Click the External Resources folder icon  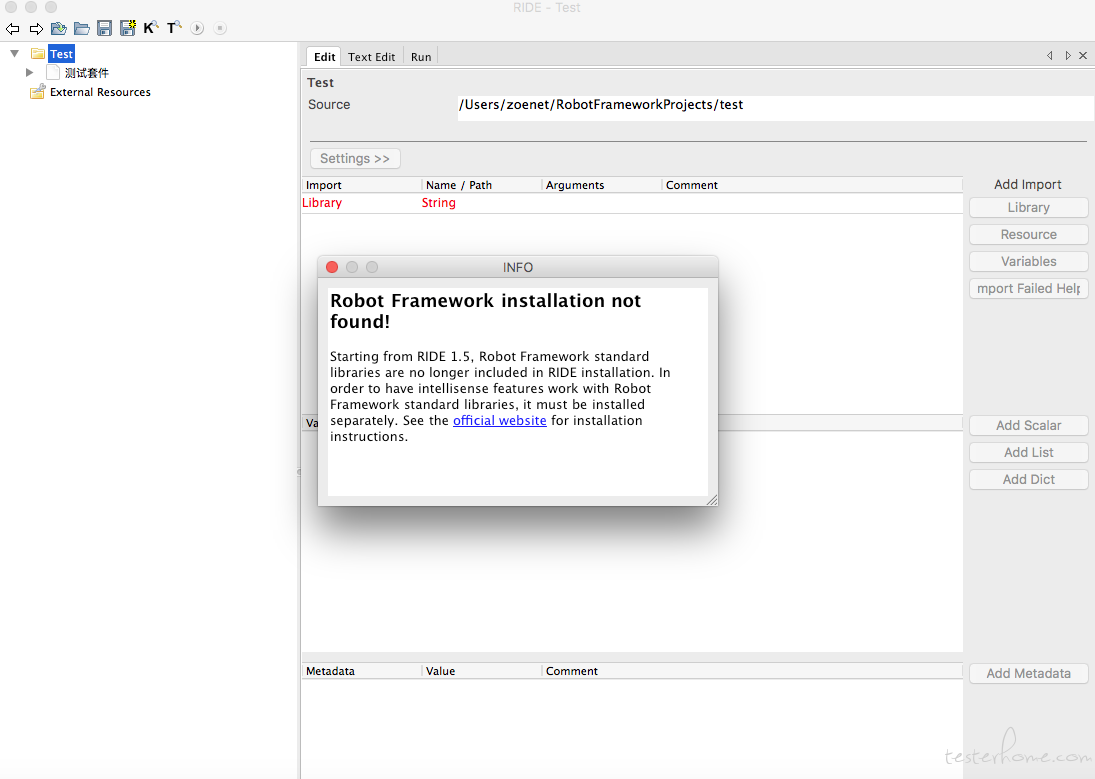(x=38, y=92)
